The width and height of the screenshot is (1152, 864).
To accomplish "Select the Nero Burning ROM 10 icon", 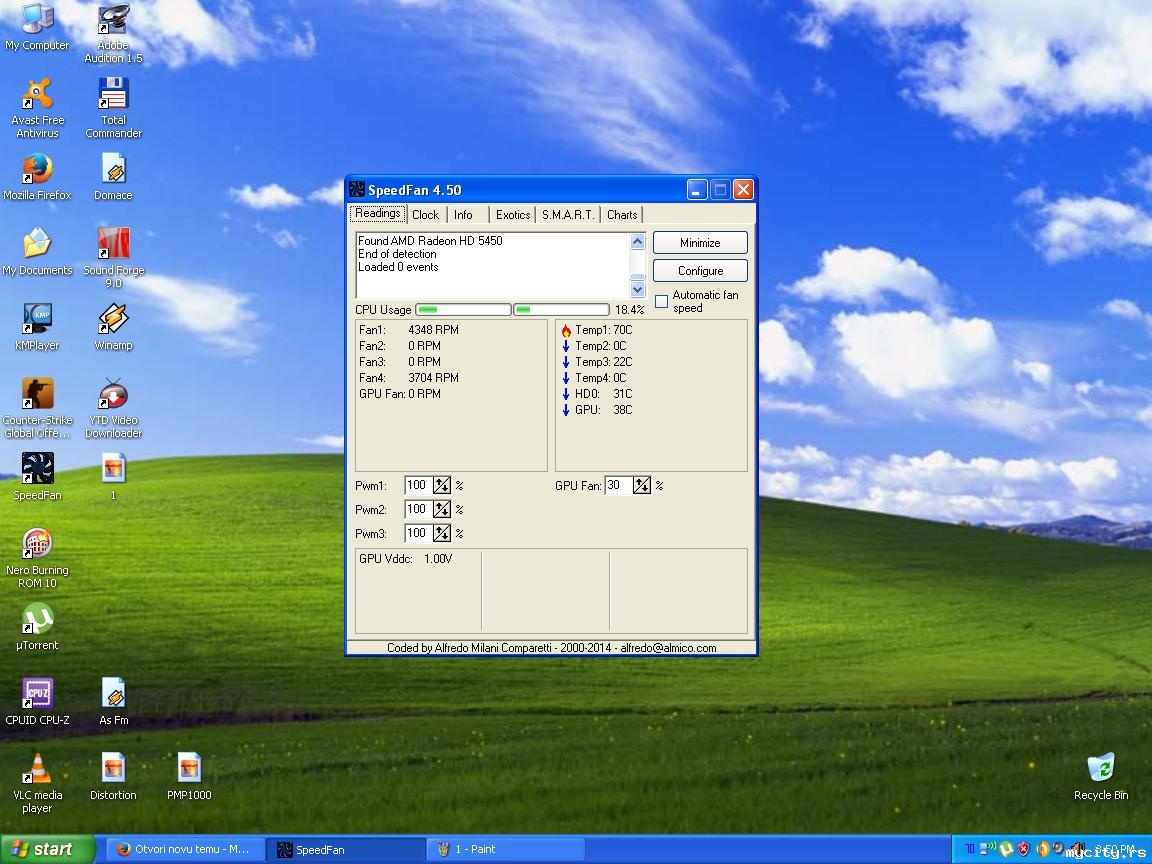I will [x=37, y=544].
